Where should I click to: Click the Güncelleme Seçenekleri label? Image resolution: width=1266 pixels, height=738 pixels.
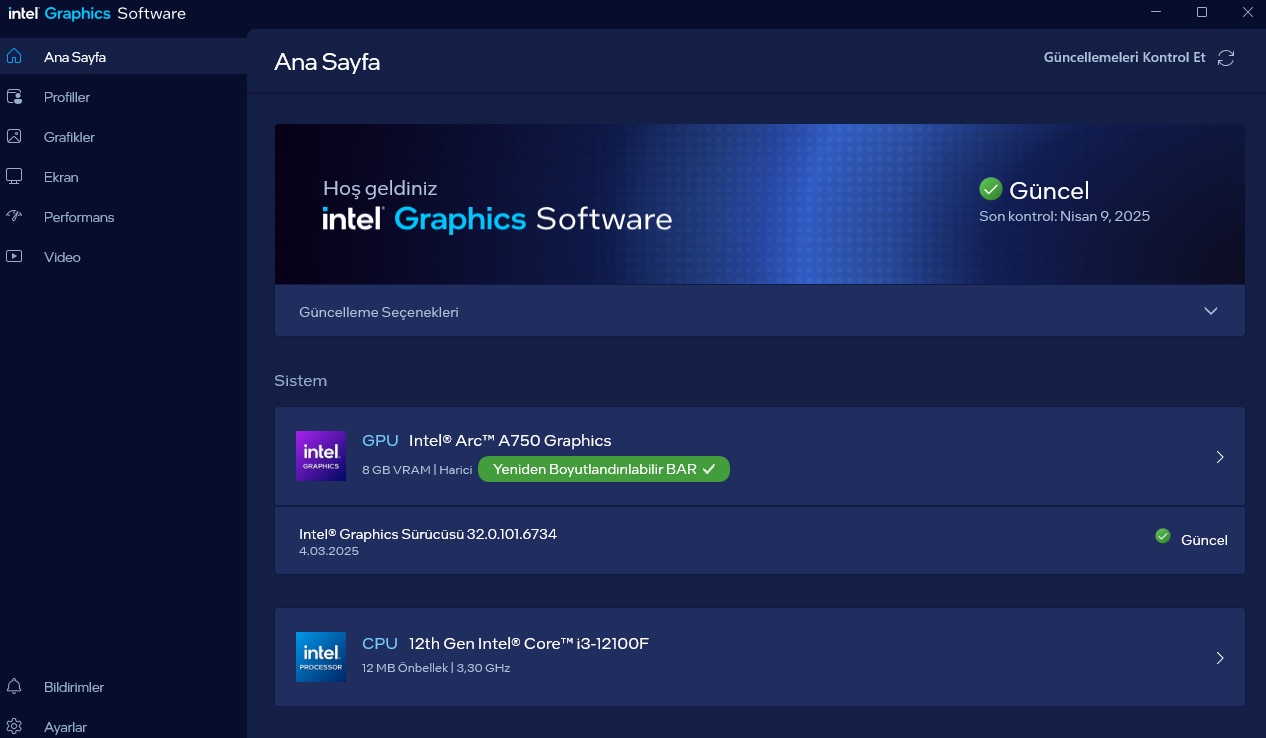pyautogui.click(x=379, y=312)
